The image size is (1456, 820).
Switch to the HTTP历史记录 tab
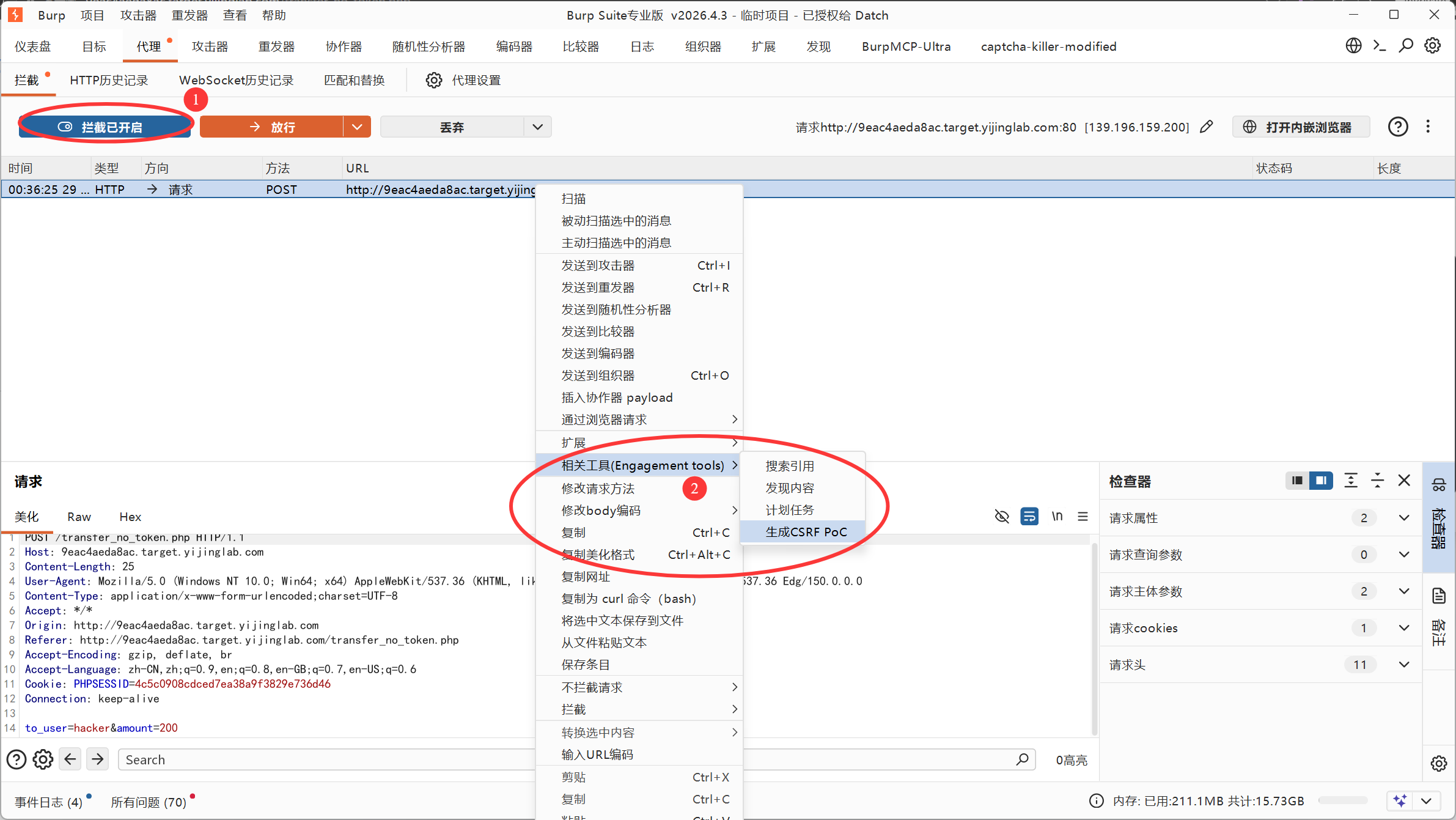109,80
